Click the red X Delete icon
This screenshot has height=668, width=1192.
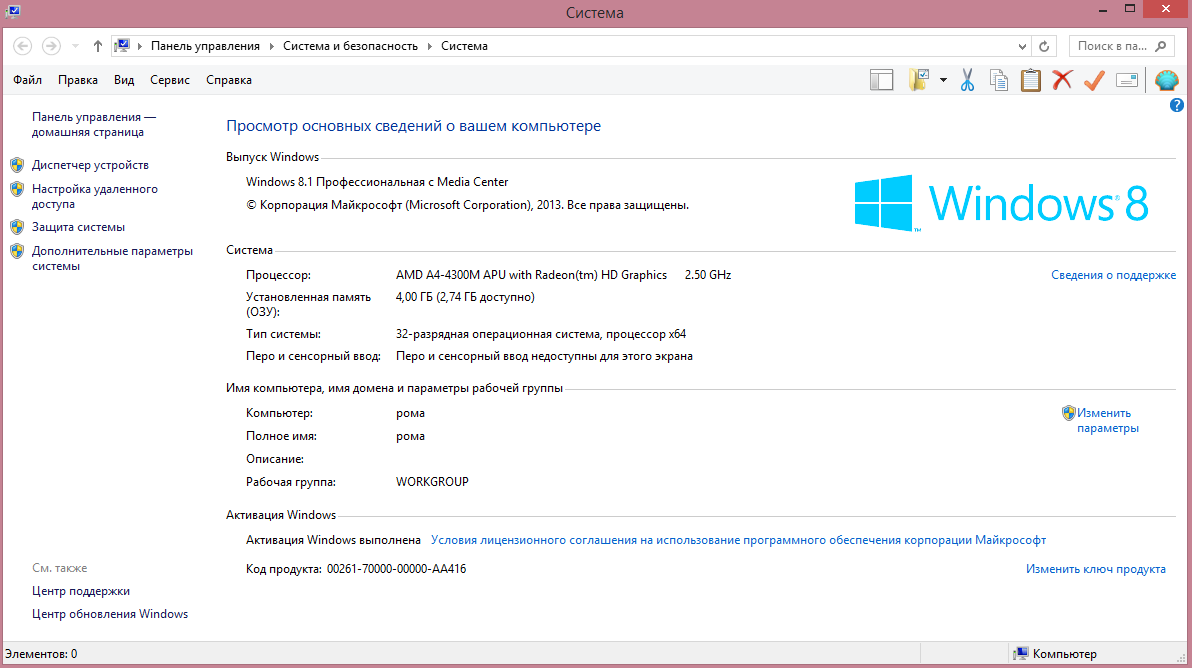[x=1062, y=80]
